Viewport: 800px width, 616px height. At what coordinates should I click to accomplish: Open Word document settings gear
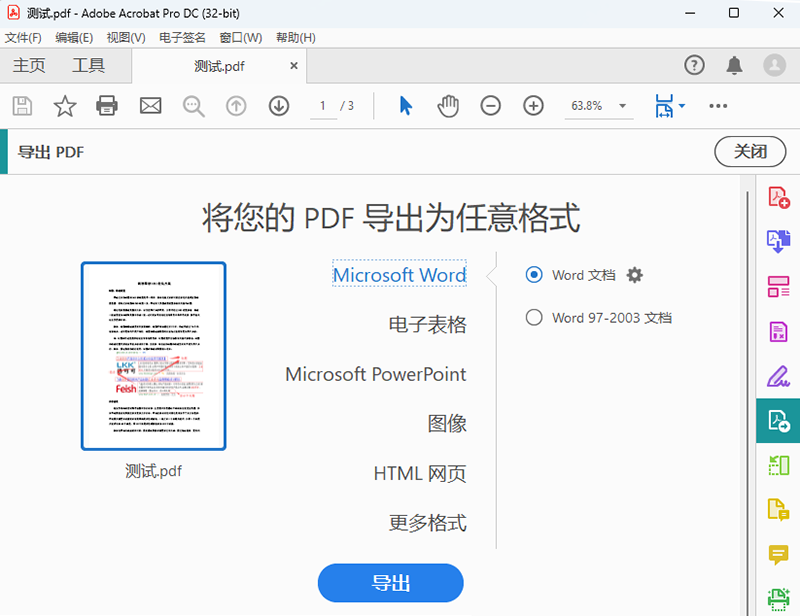635,275
